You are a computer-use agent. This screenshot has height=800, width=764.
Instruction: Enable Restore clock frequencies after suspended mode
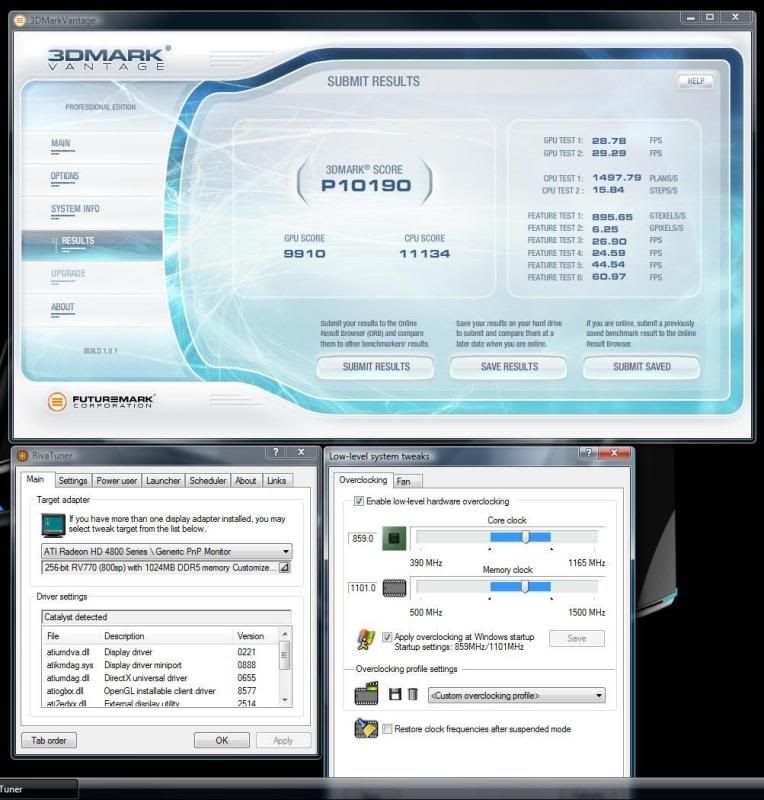pos(388,729)
